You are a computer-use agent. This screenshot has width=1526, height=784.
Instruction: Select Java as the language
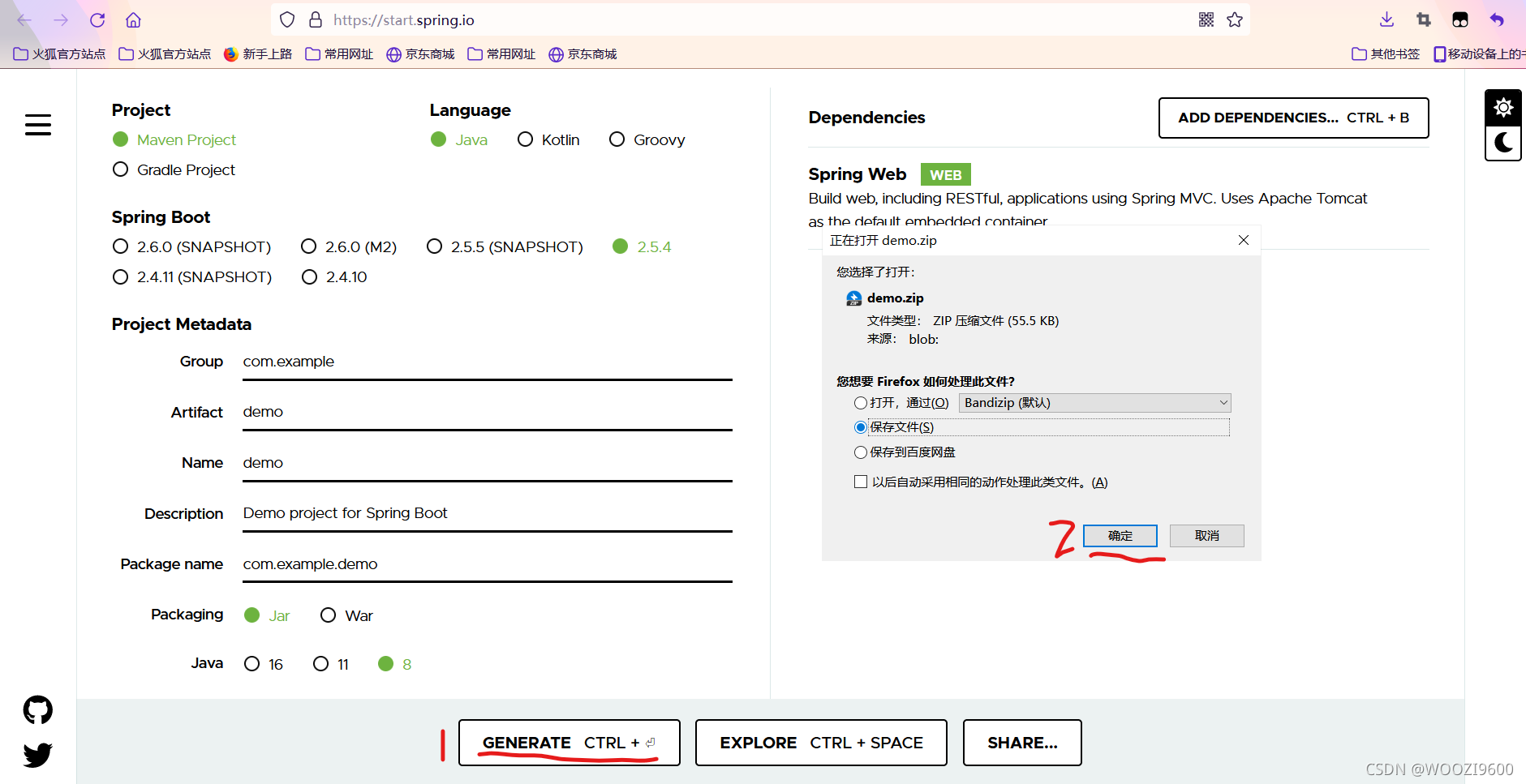[x=459, y=139]
